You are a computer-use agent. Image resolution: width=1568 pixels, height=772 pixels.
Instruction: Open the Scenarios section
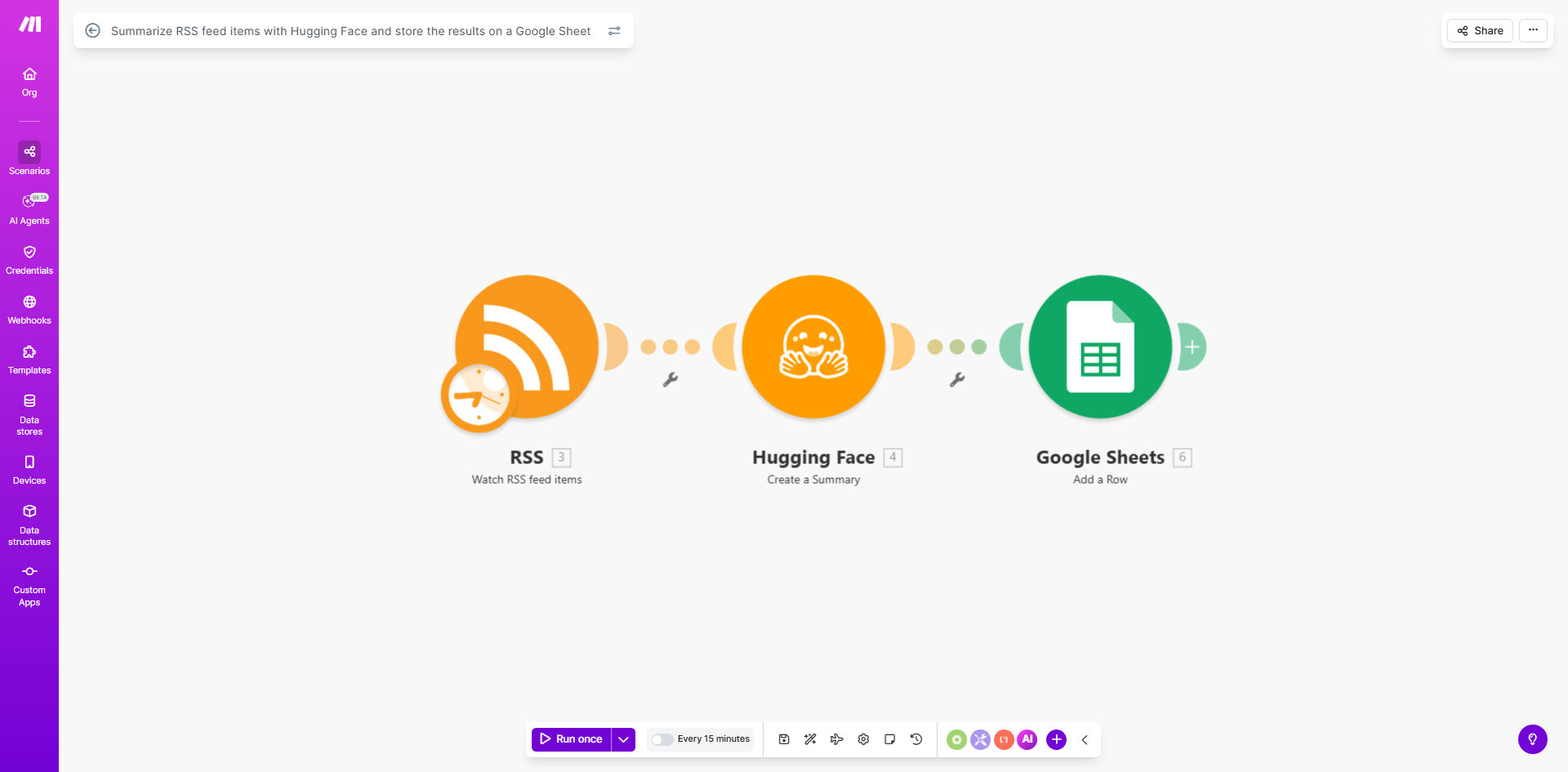[x=29, y=158]
